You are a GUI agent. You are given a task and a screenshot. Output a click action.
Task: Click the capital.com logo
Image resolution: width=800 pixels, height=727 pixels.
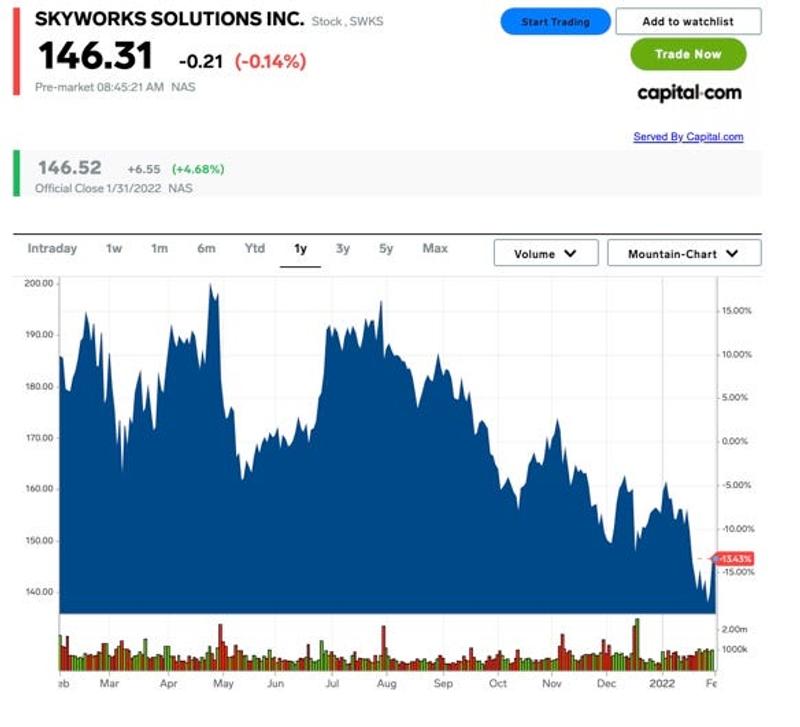pyautogui.click(x=689, y=93)
